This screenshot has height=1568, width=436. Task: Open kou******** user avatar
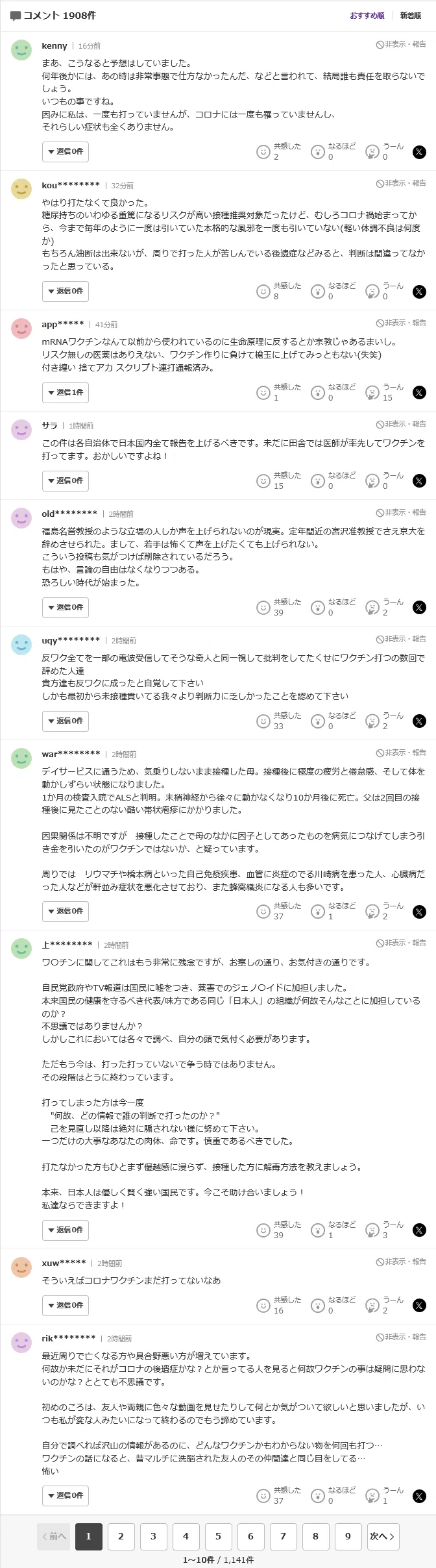coord(21,189)
